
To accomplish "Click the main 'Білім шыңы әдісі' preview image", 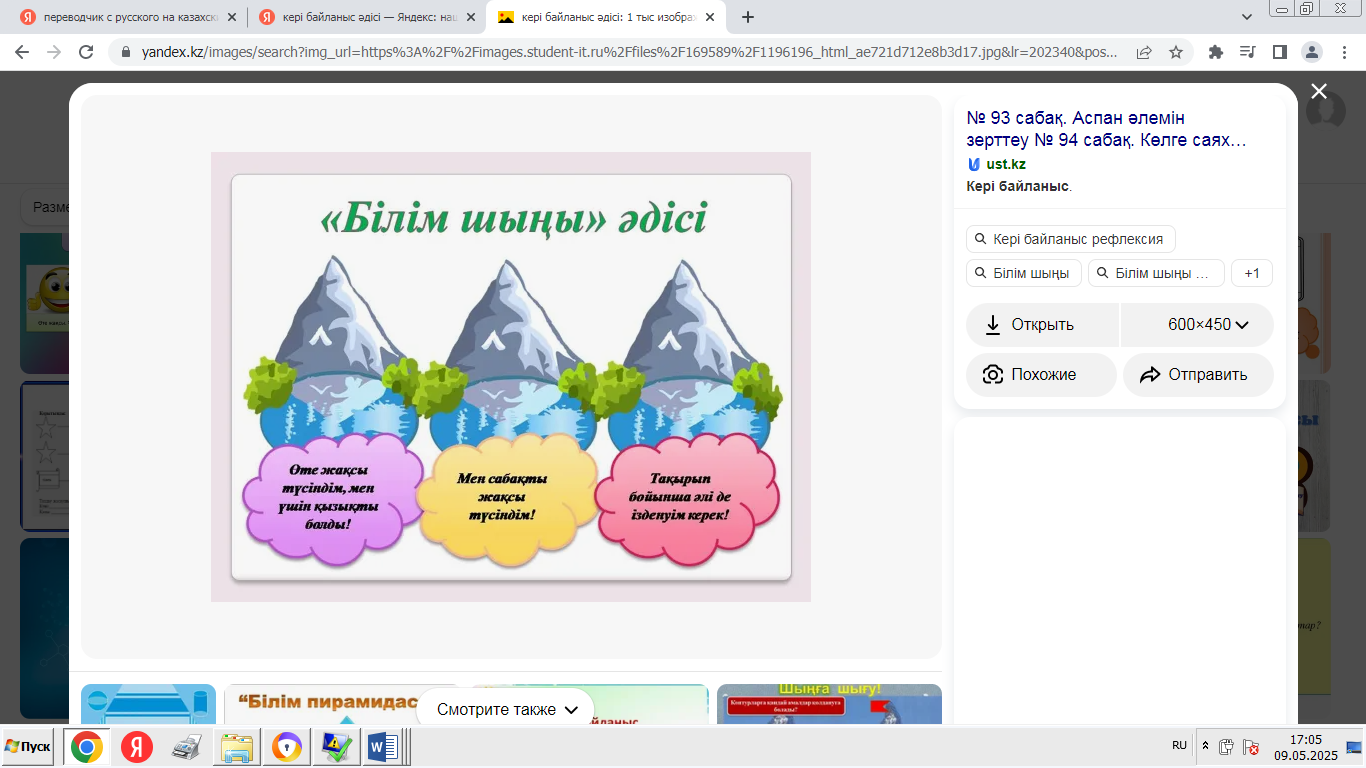I will pos(511,377).
